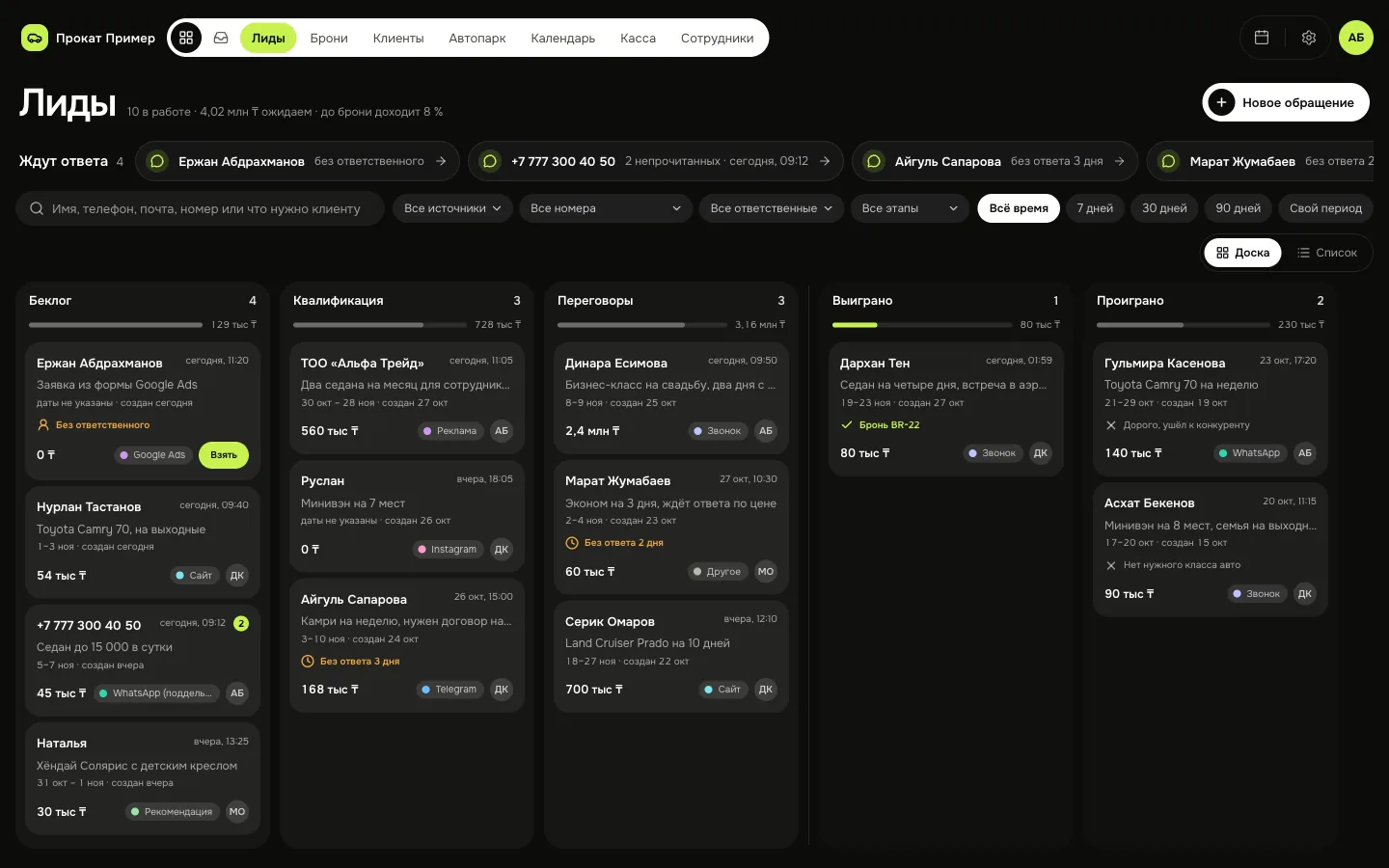The height and width of the screenshot is (868, 1389).
Task: Click the ДК avatar on Руслан card
Action: pos(502,550)
